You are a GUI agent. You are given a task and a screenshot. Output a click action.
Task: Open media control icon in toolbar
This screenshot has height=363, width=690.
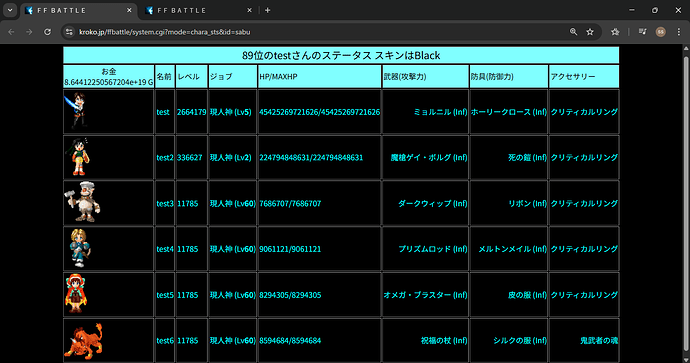[643, 32]
